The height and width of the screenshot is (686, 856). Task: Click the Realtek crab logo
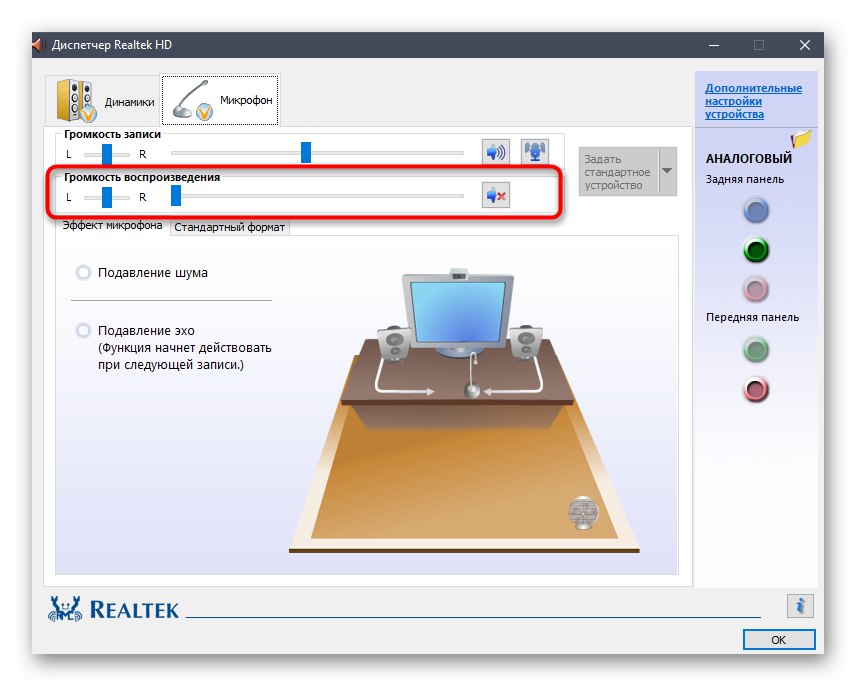pyautogui.click(x=65, y=609)
